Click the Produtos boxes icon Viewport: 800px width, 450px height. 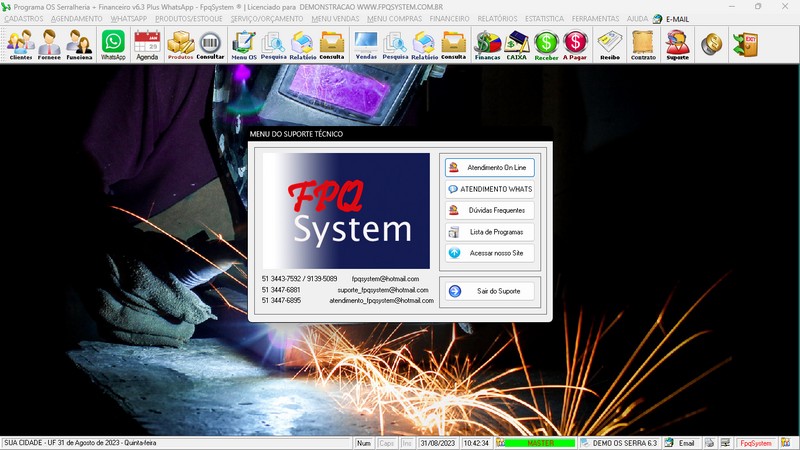point(180,44)
